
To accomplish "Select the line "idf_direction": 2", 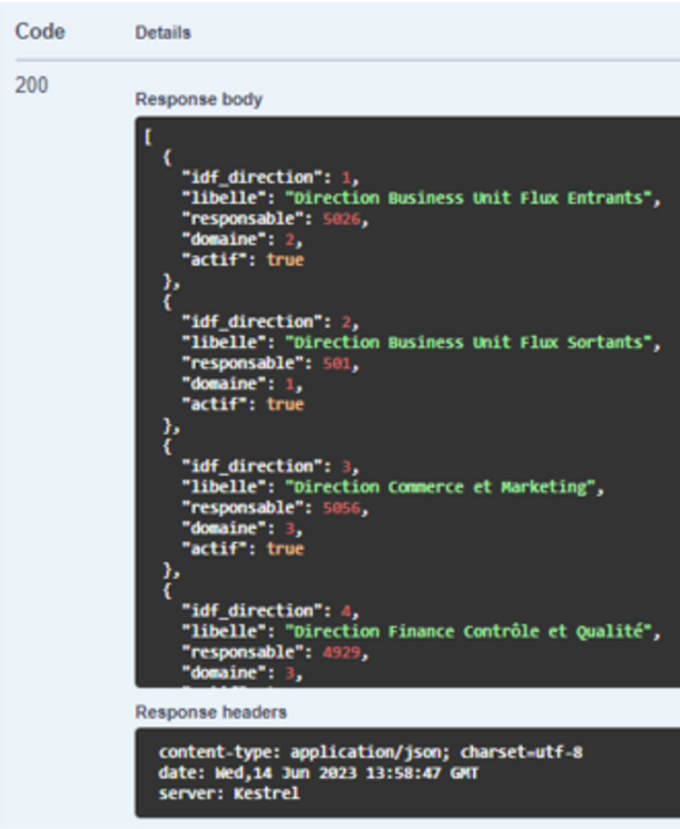I will pos(270,321).
